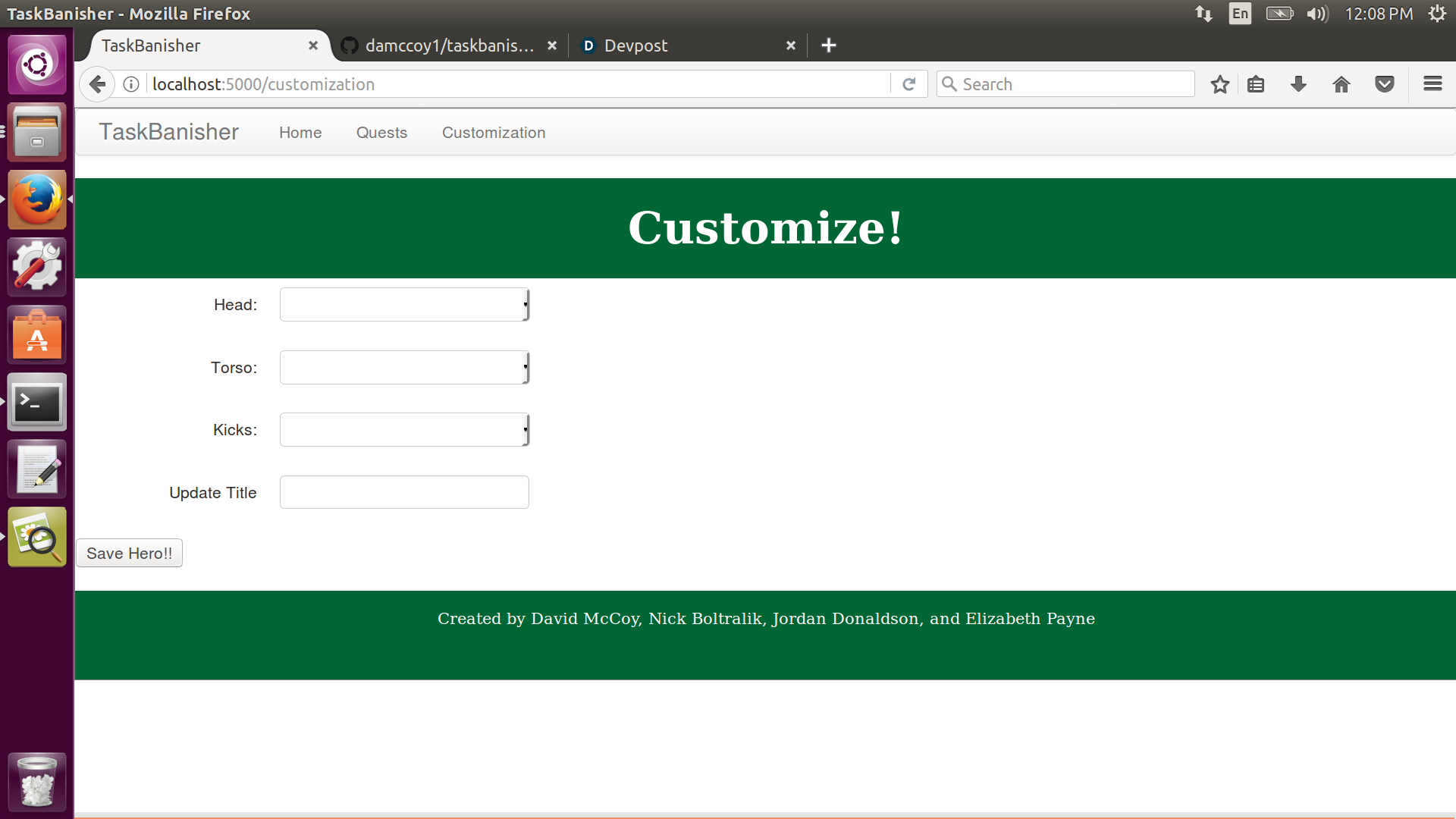
Task: Open the volume indicator in system tray
Action: point(1317,14)
